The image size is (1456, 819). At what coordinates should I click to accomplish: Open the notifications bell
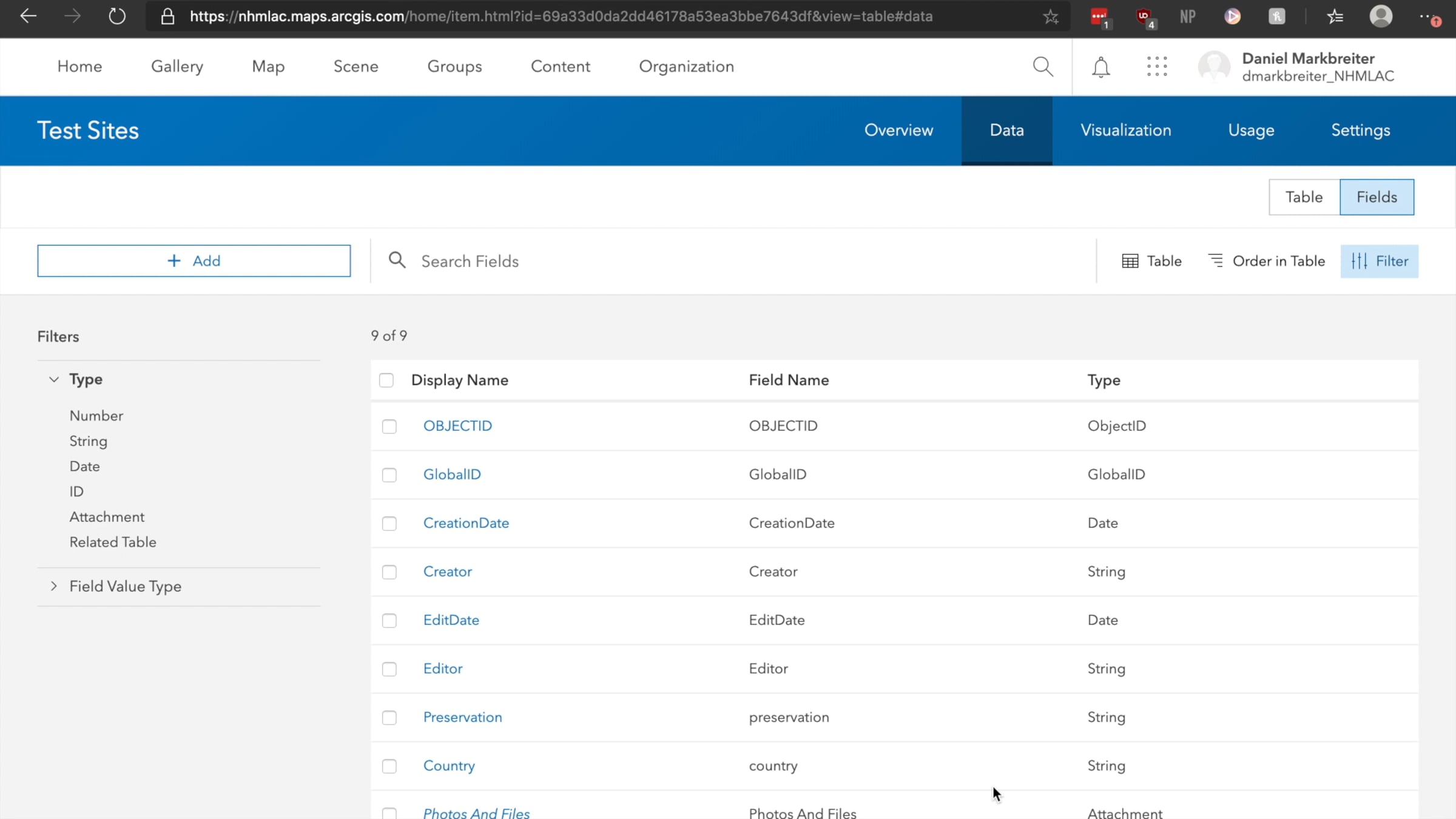(x=1100, y=66)
